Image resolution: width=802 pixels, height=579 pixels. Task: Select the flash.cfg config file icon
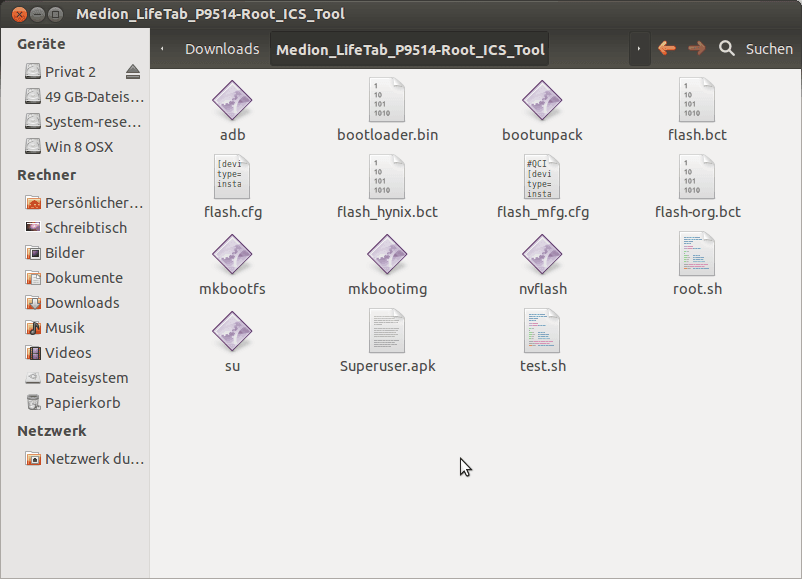click(x=232, y=177)
